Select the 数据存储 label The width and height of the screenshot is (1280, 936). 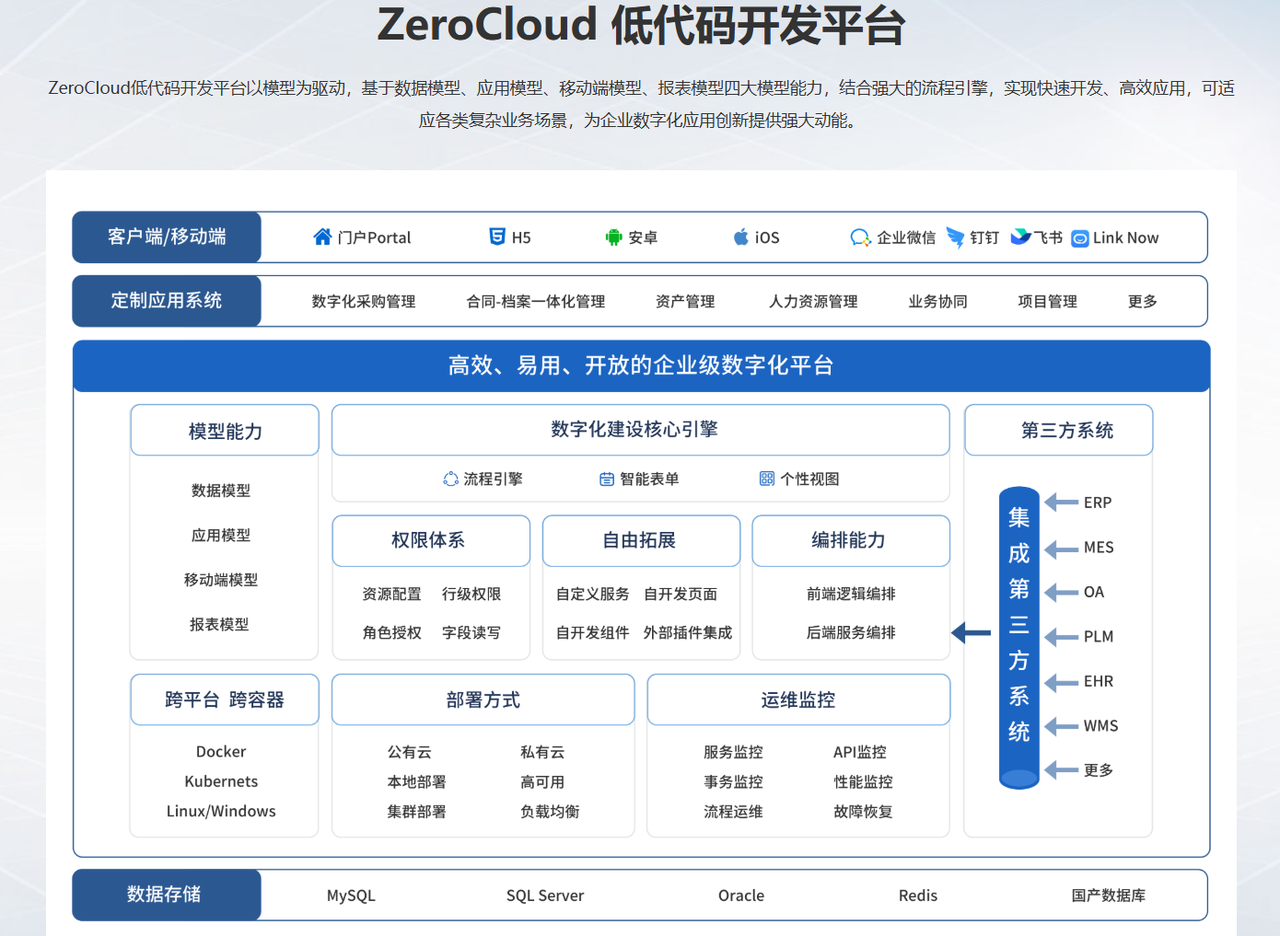[x=167, y=895]
